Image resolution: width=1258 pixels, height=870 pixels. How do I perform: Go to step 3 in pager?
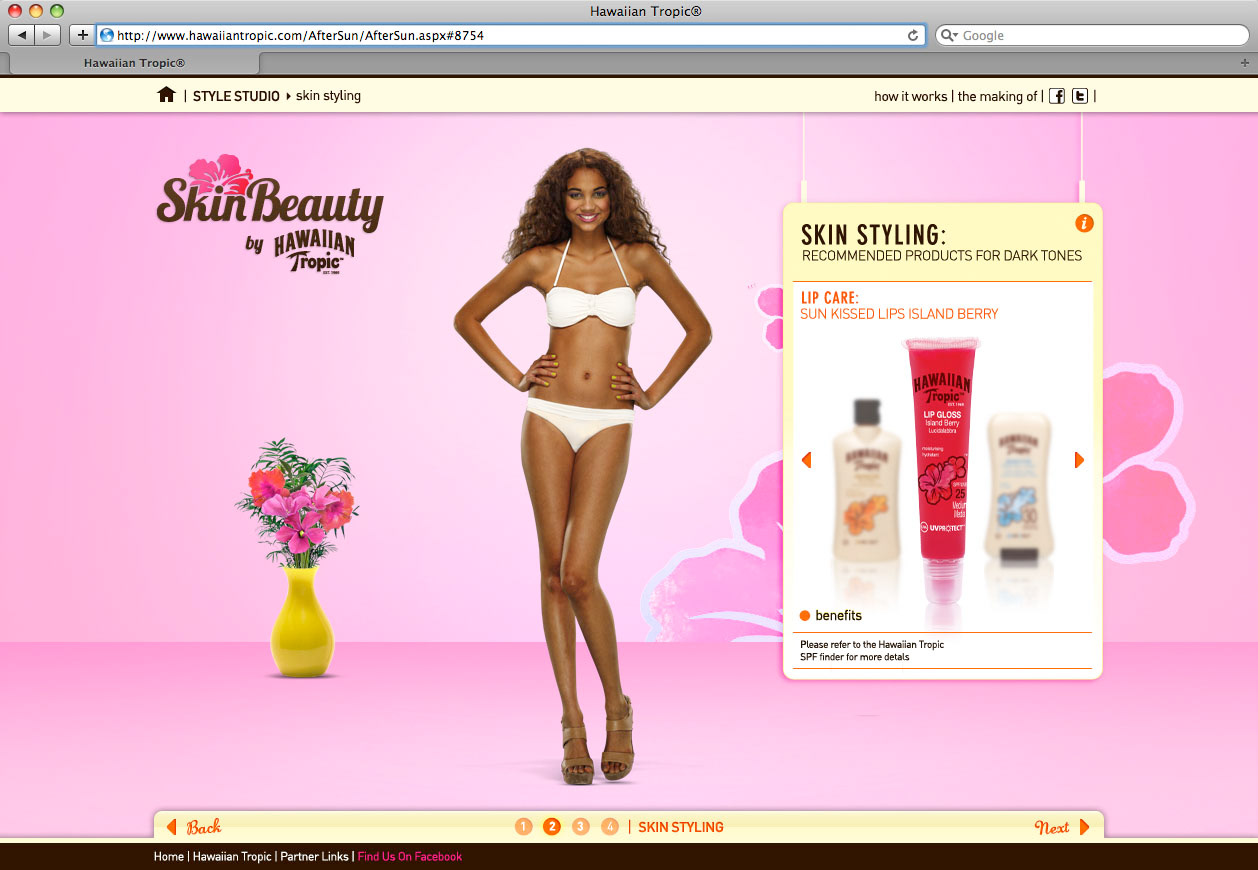pos(581,826)
